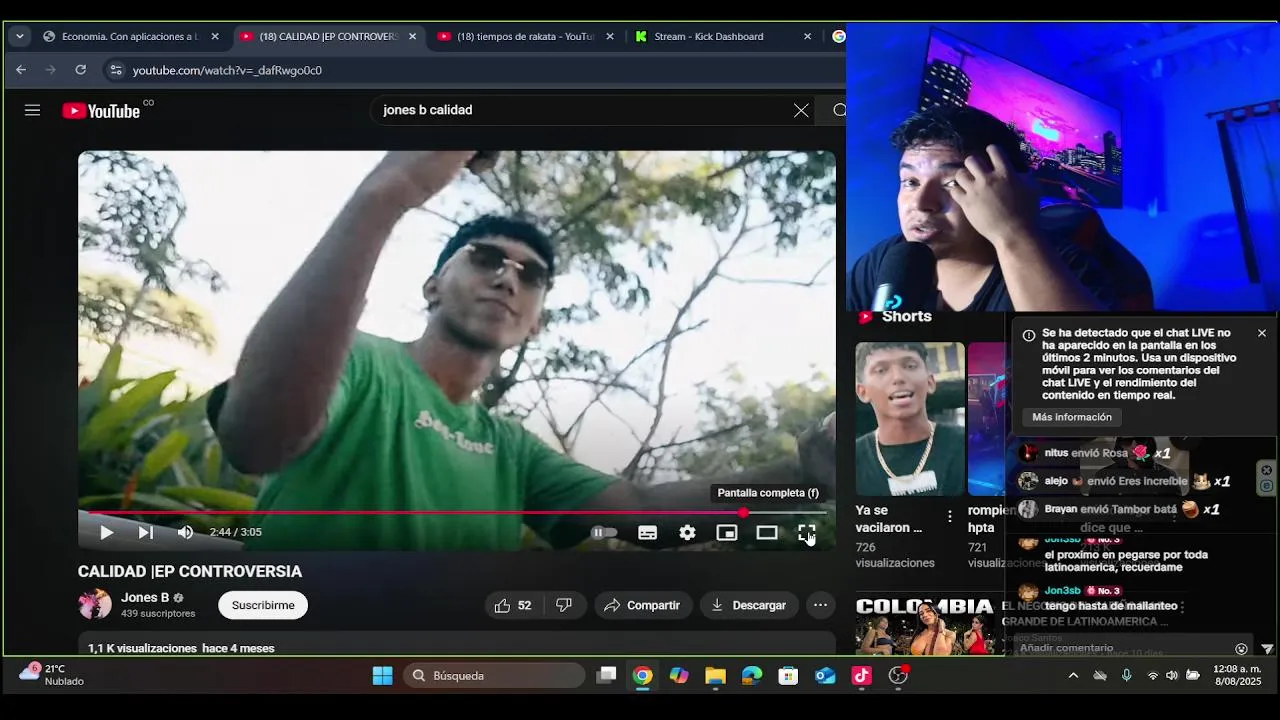This screenshot has width=1280, height=720.
Task: Click the 'nitus envió Rosa' gift message
Action: tap(1094, 453)
